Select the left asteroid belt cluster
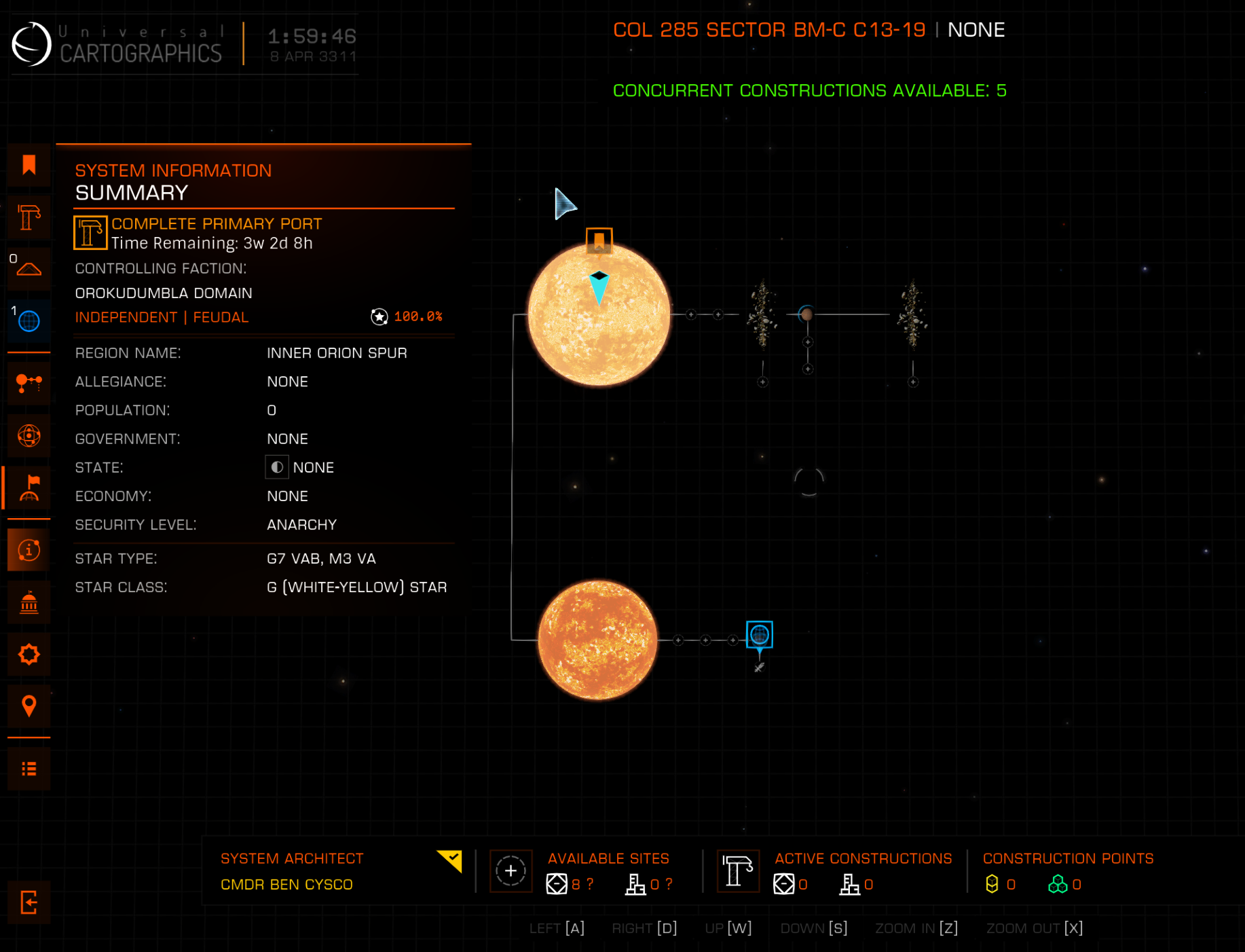 pyautogui.click(x=762, y=314)
